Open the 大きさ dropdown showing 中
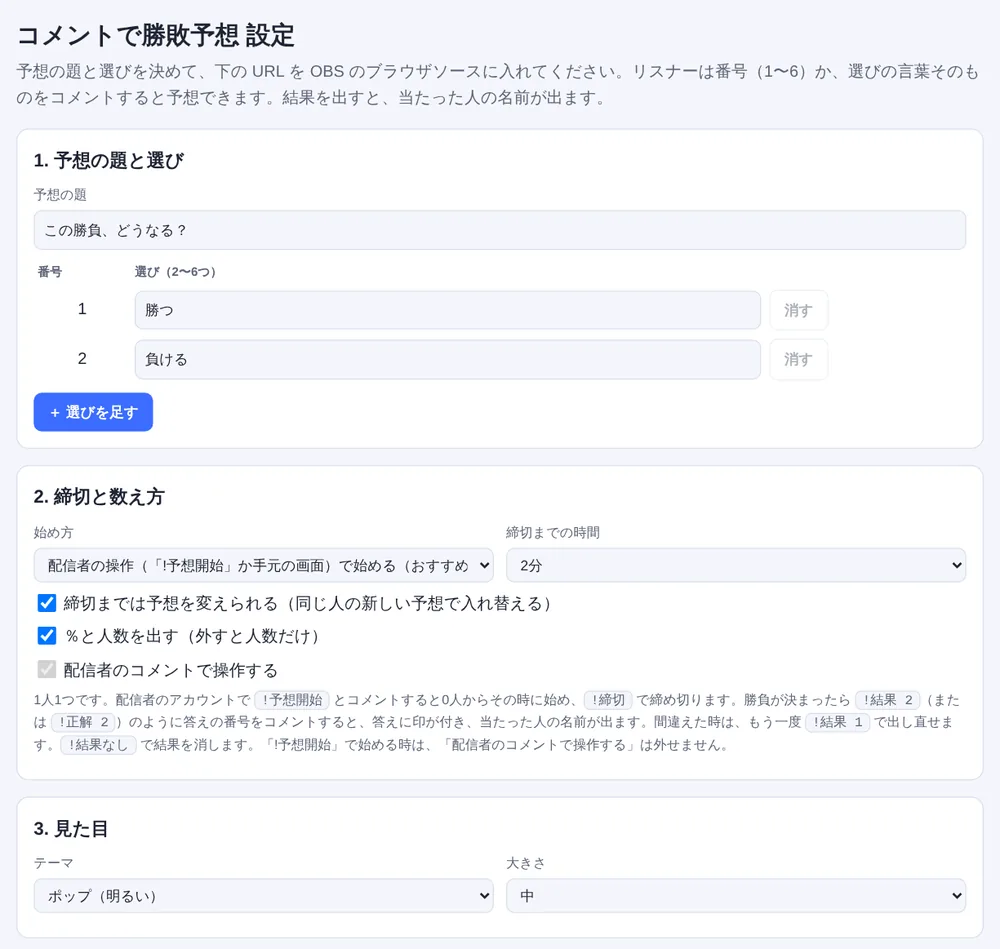 coord(736,895)
